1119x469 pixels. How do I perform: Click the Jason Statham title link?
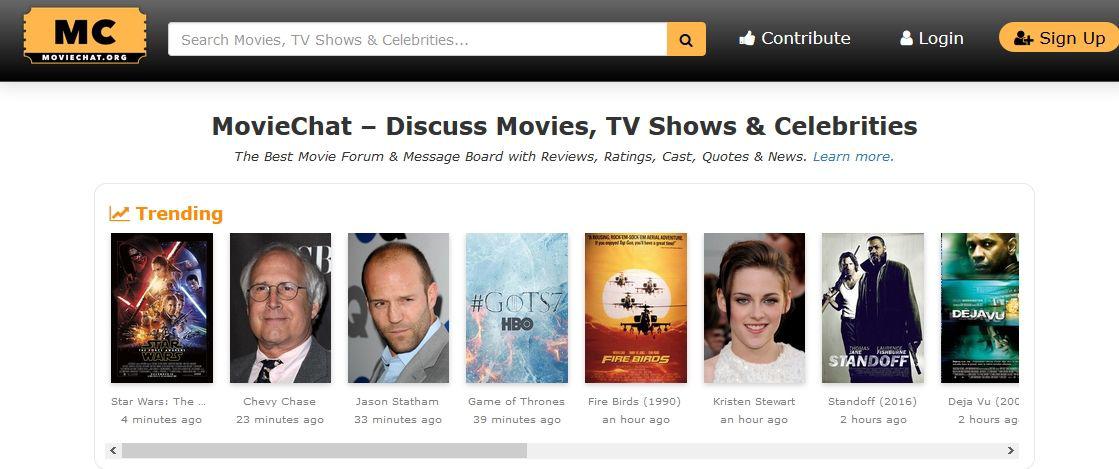[x=398, y=401]
